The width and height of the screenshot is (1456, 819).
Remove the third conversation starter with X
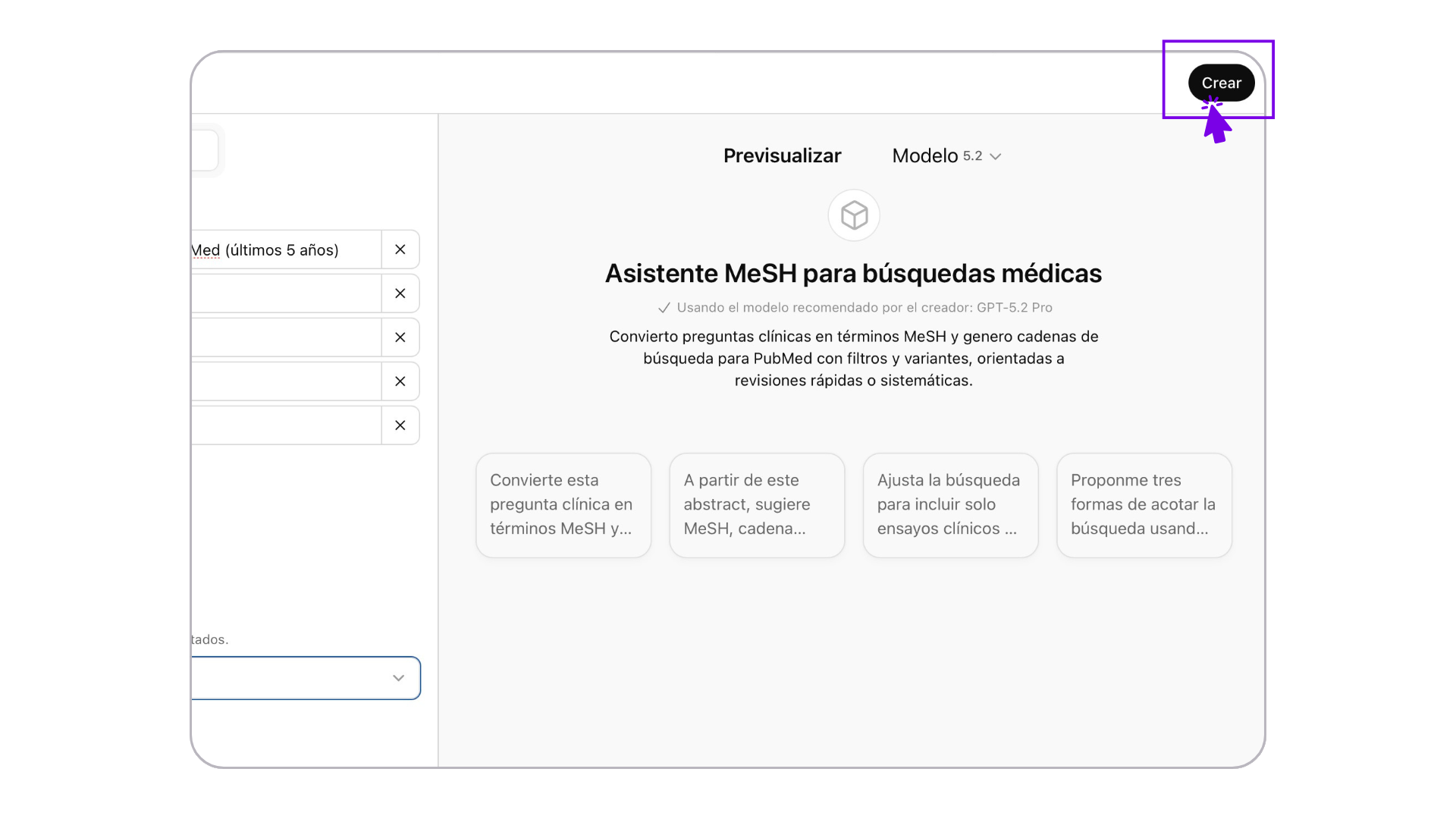400,337
